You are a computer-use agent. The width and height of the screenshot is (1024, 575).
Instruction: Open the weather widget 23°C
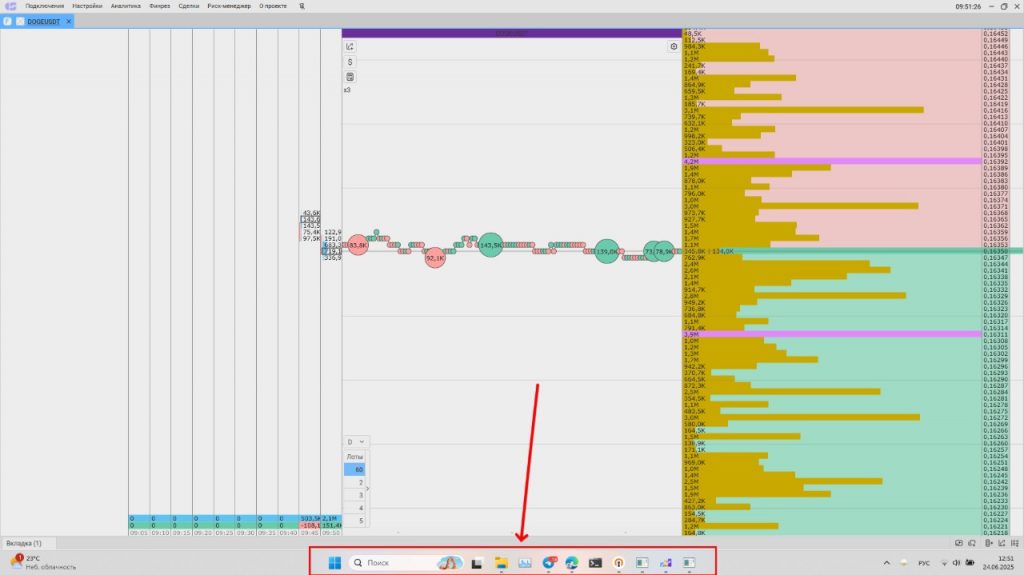pyautogui.click(x=43, y=563)
